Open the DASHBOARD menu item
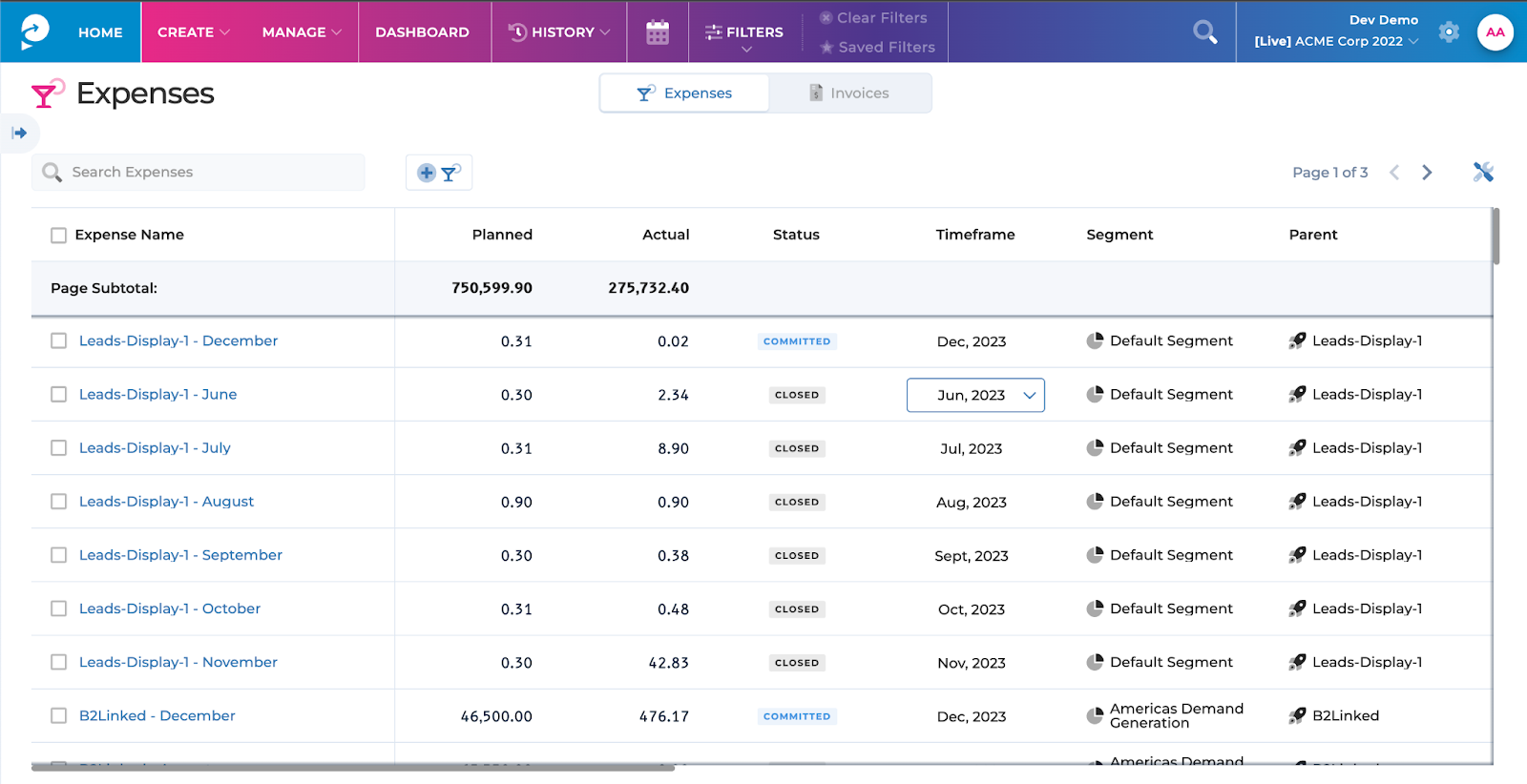This screenshot has width=1527, height=784. coord(422,32)
